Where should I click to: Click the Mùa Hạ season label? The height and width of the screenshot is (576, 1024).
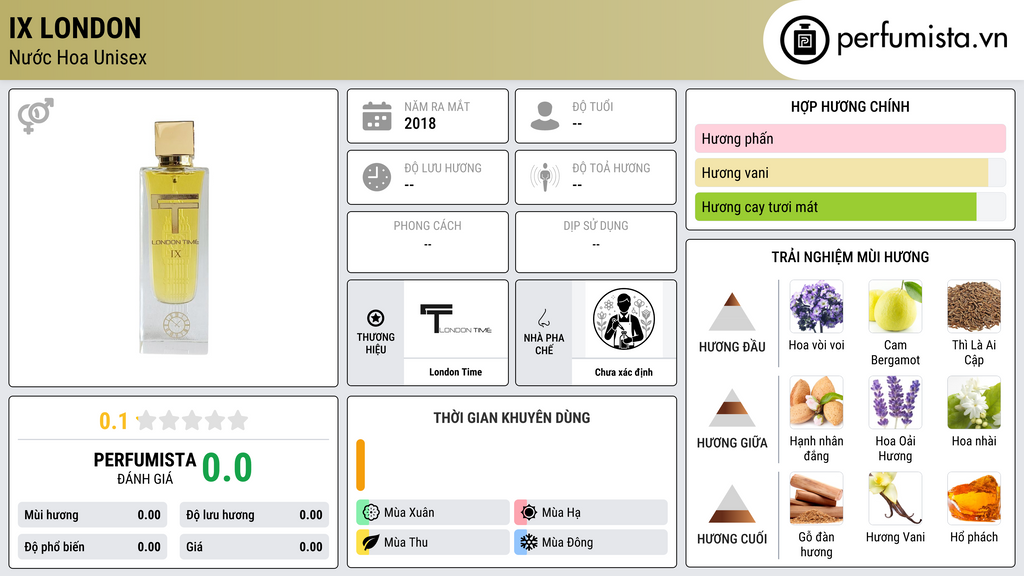click(x=561, y=513)
